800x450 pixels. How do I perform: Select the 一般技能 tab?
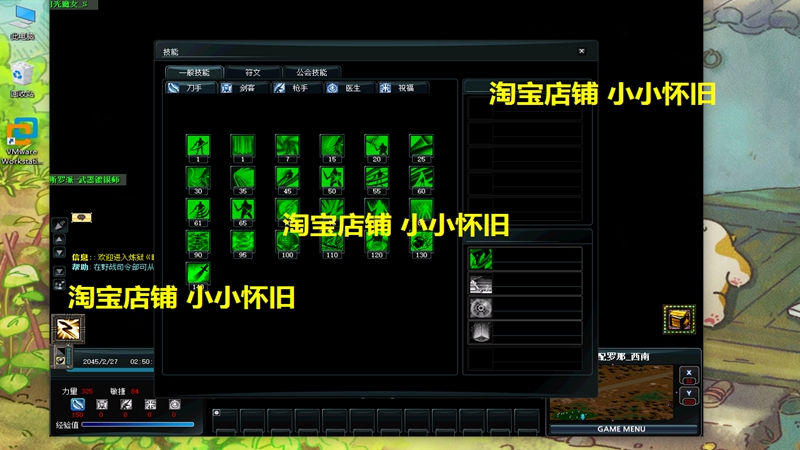[194, 72]
